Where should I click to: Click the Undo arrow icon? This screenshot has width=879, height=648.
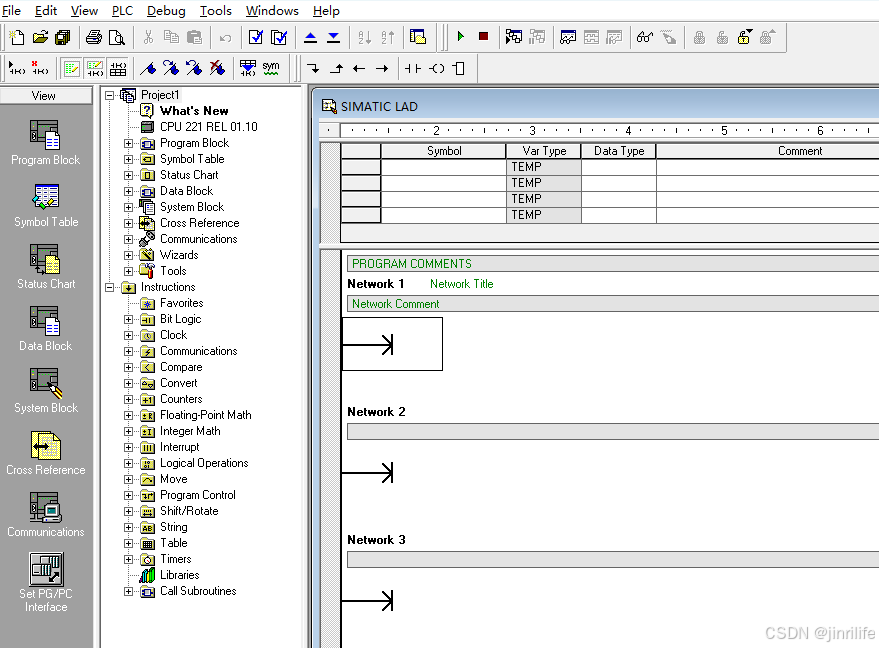coord(225,38)
